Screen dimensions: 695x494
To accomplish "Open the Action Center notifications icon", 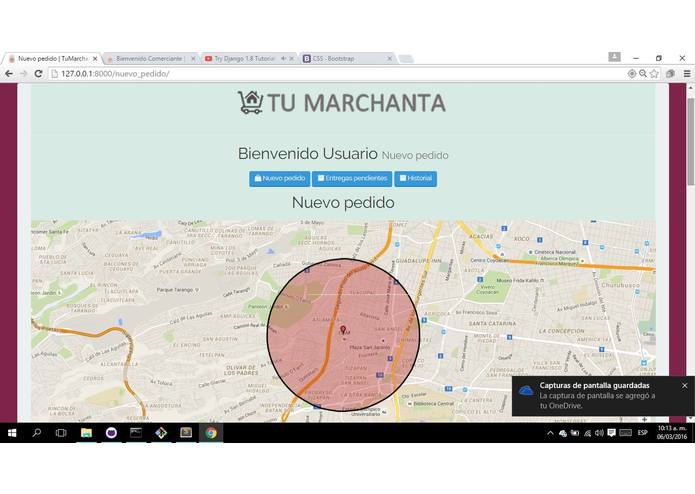I will click(611, 433).
